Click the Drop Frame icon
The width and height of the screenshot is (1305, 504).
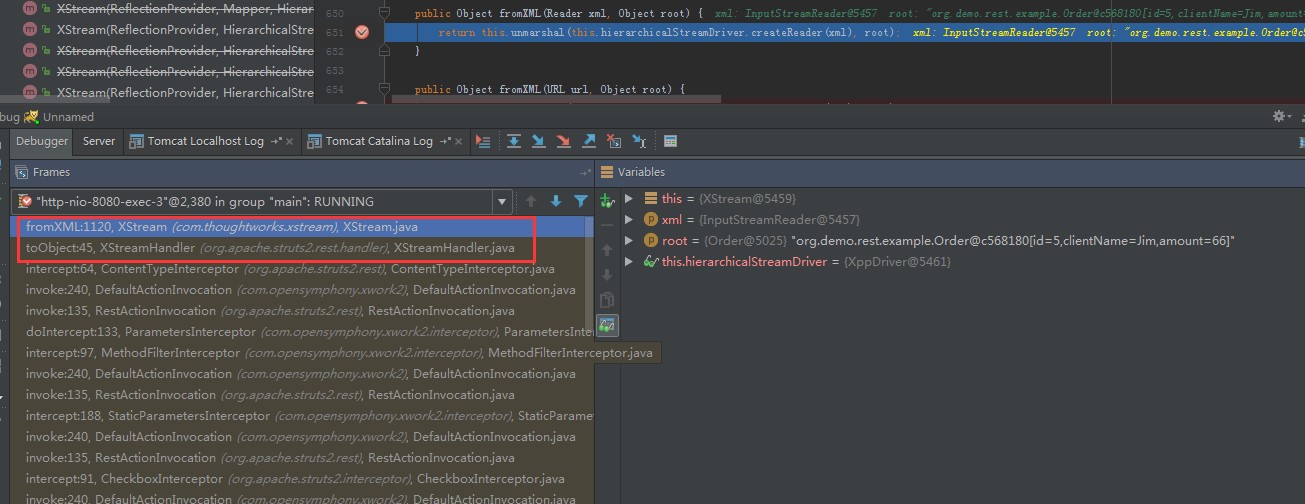614,141
